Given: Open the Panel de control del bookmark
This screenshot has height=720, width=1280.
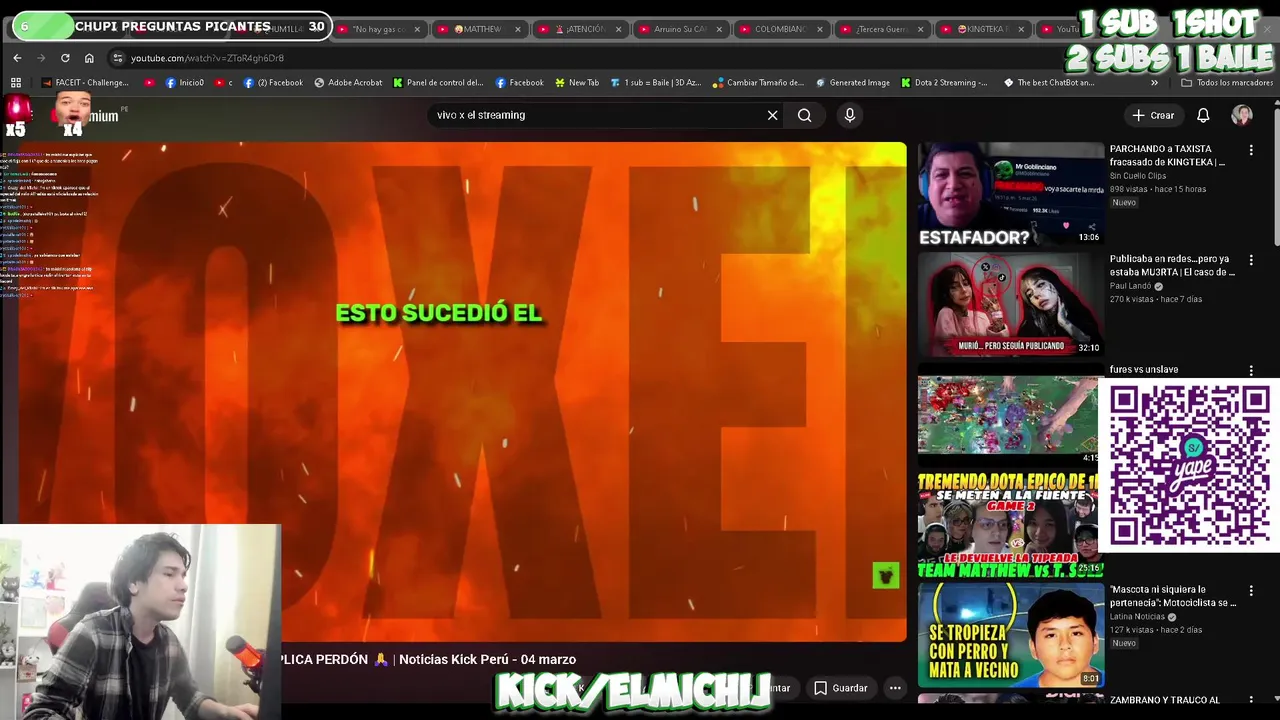Looking at the screenshot, I should [438, 83].
